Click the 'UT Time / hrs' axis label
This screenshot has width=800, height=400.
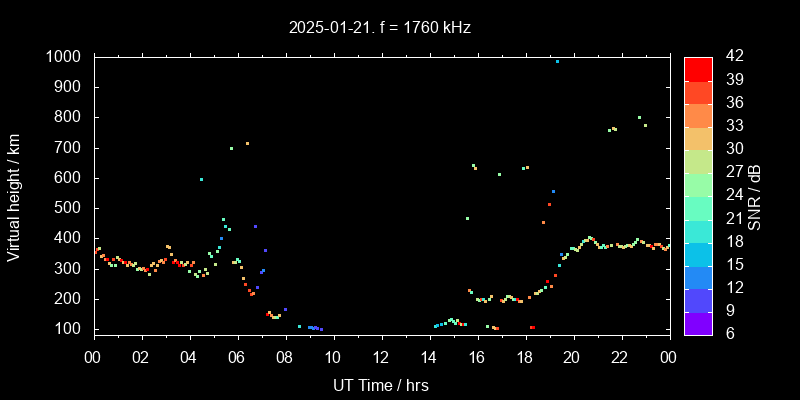point(381,384)
